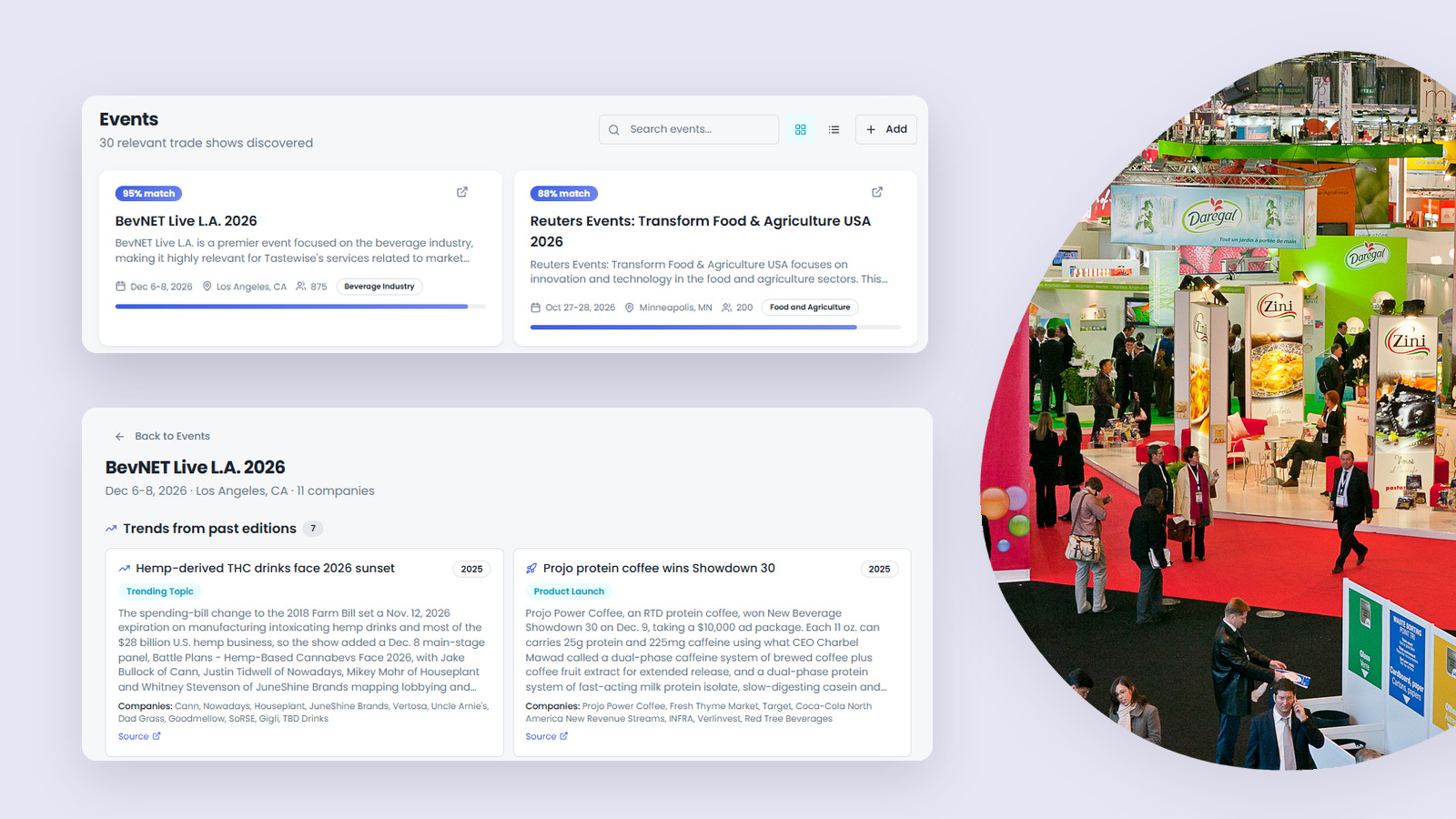1456x819 pixels.
Task: Click '30 relevant trade shows discovered' text
Action: pos(206,143)
